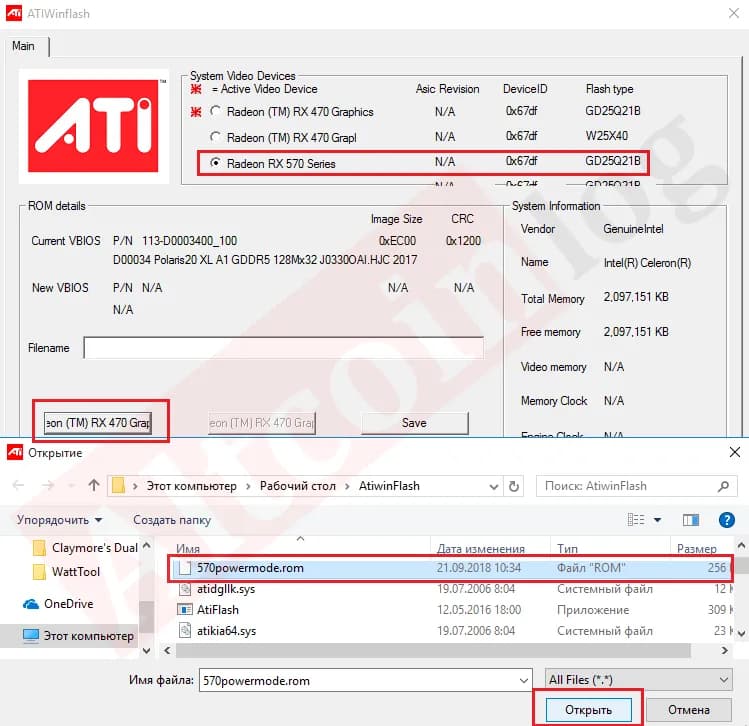Click the Save button in ATIWinflash
Image resolution: width=749 pixels, height=726 pixels.
(x=414, y=423)
